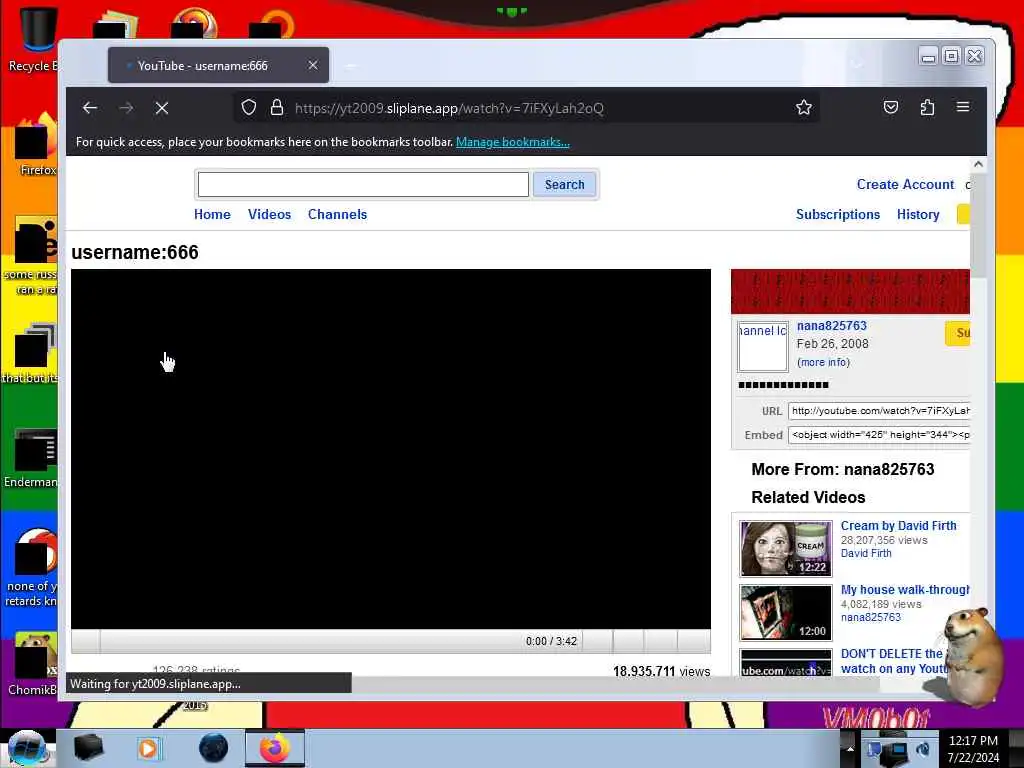
Task: Open Manage bookmarks link
Action: [x=513, y=142]
